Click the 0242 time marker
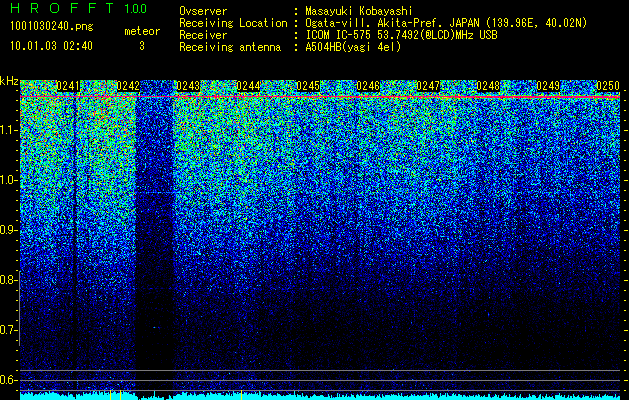This screenshot has height=400, width=629. coord(128,86)
